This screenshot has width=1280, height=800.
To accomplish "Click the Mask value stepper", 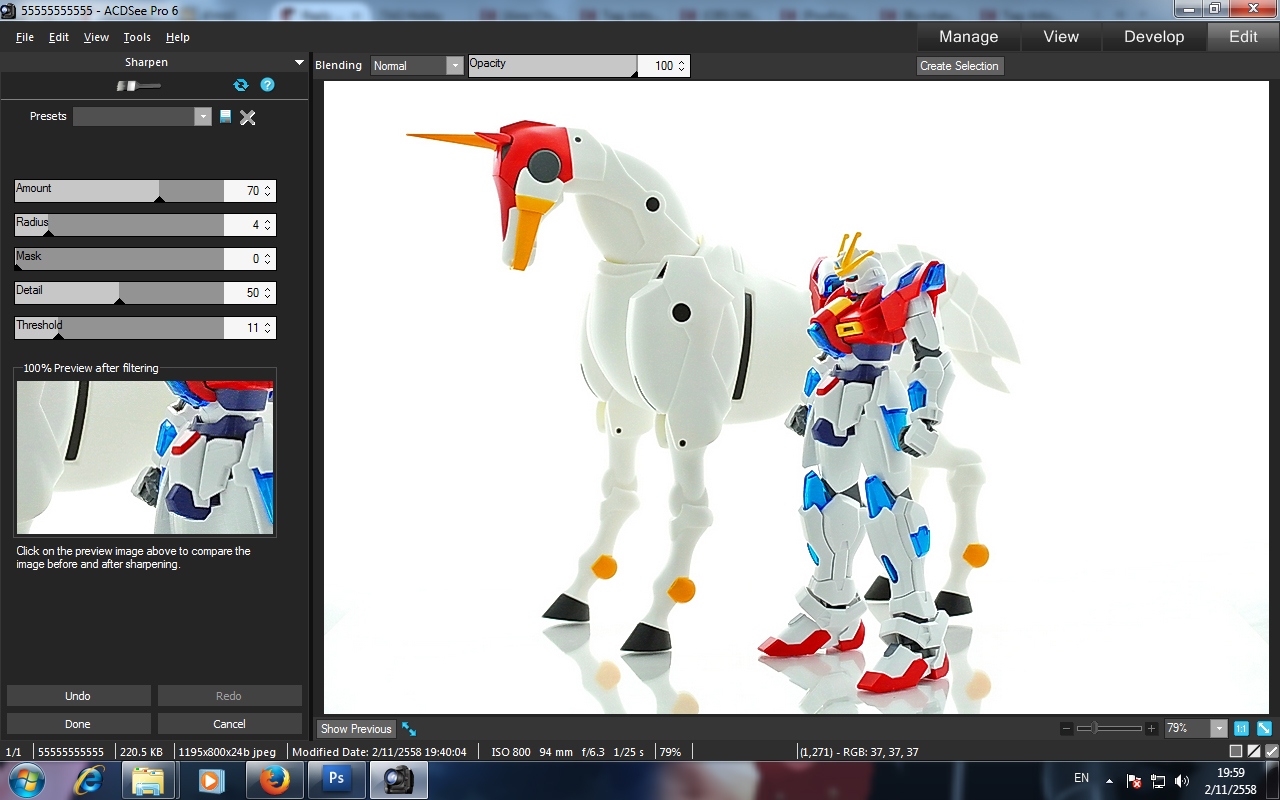I will tap(267, 259).
